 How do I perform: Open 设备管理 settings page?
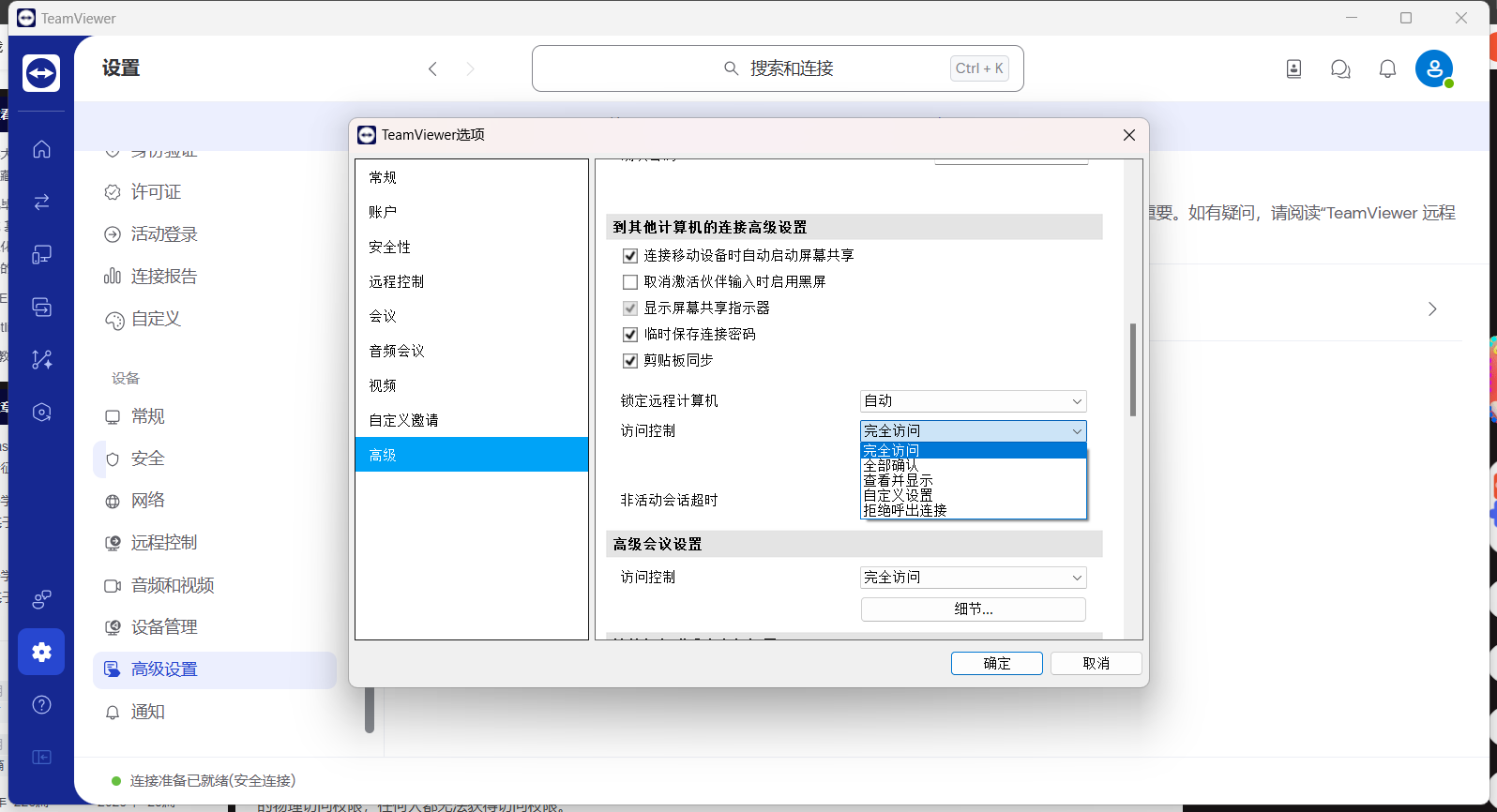215,627
